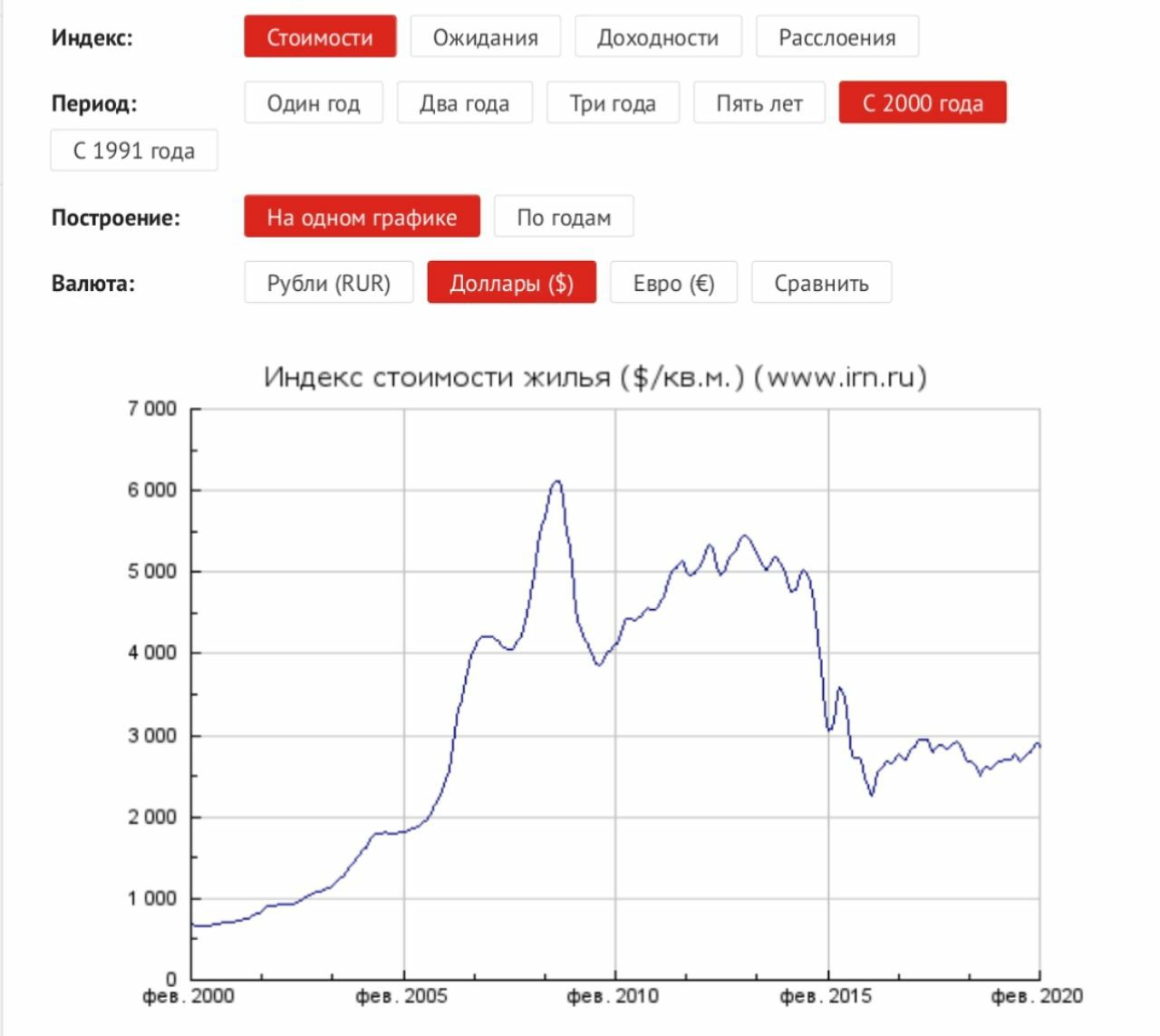
Task: Click the 6 000 y-axis label
Action: [x=152, y=490]
